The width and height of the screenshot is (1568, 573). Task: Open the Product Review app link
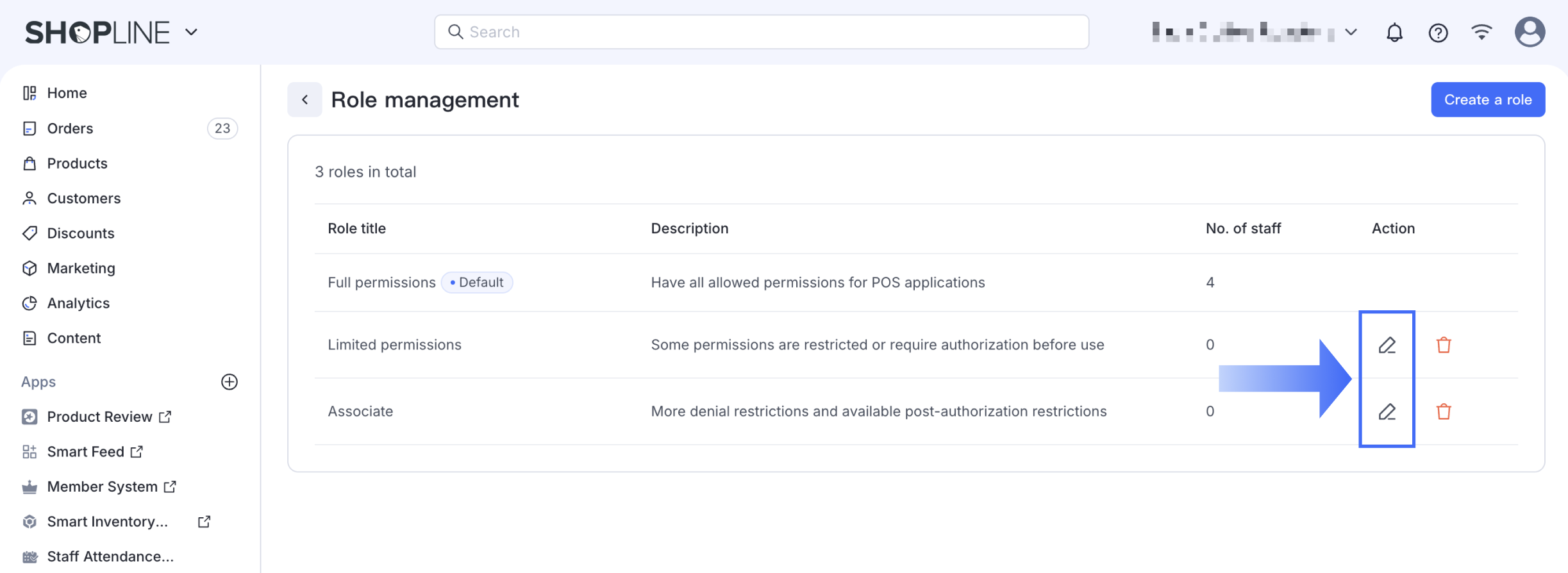99,417
